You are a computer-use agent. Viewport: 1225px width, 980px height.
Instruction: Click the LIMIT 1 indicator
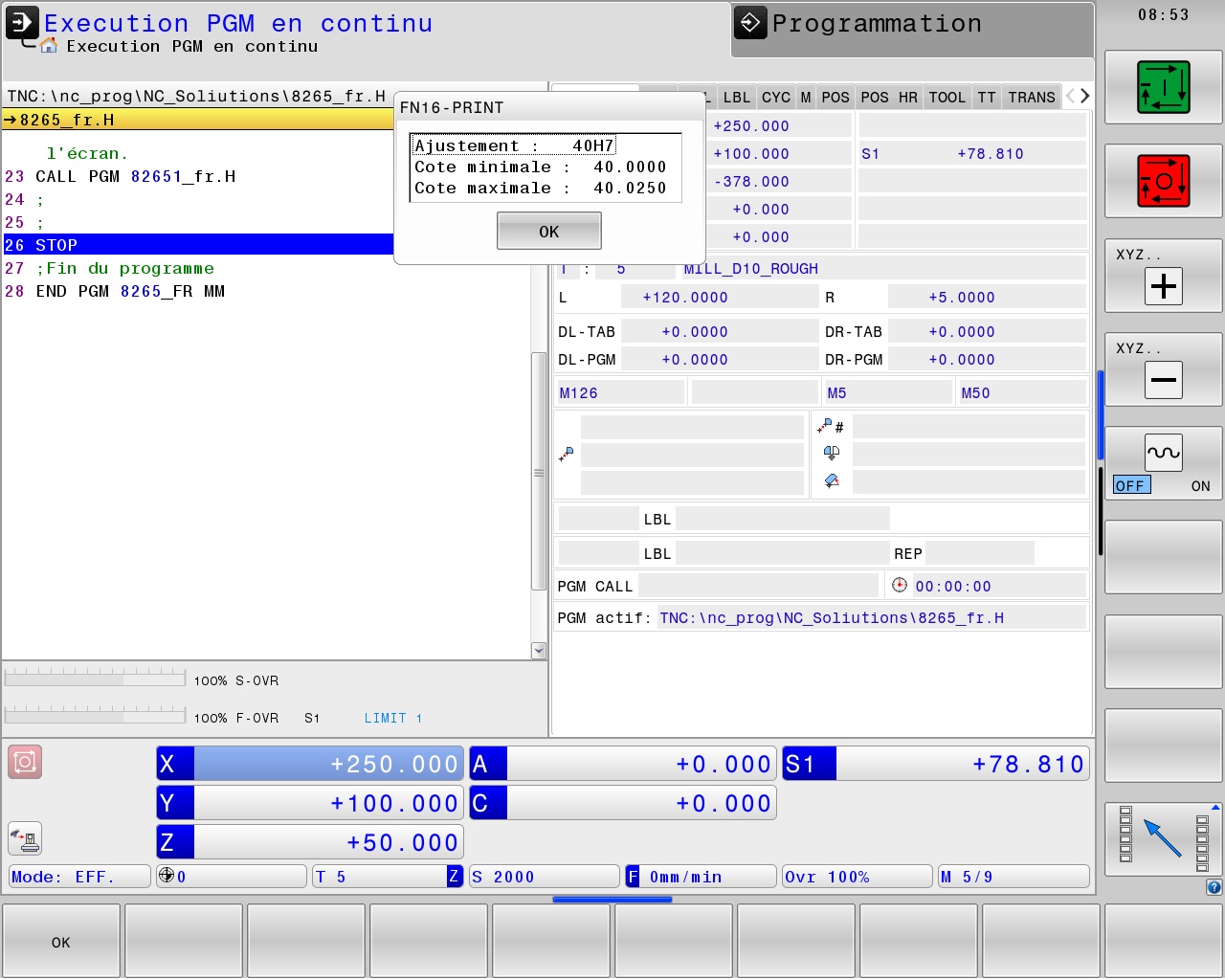[x=392, y=718]
